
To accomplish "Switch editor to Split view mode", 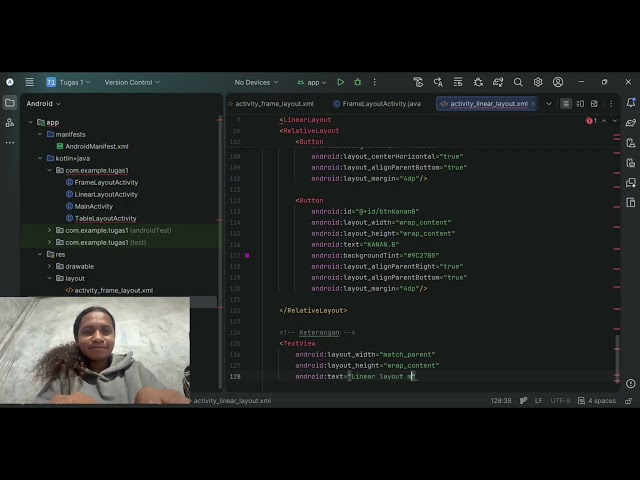I will pyautogui.click(x=580, y=104).
